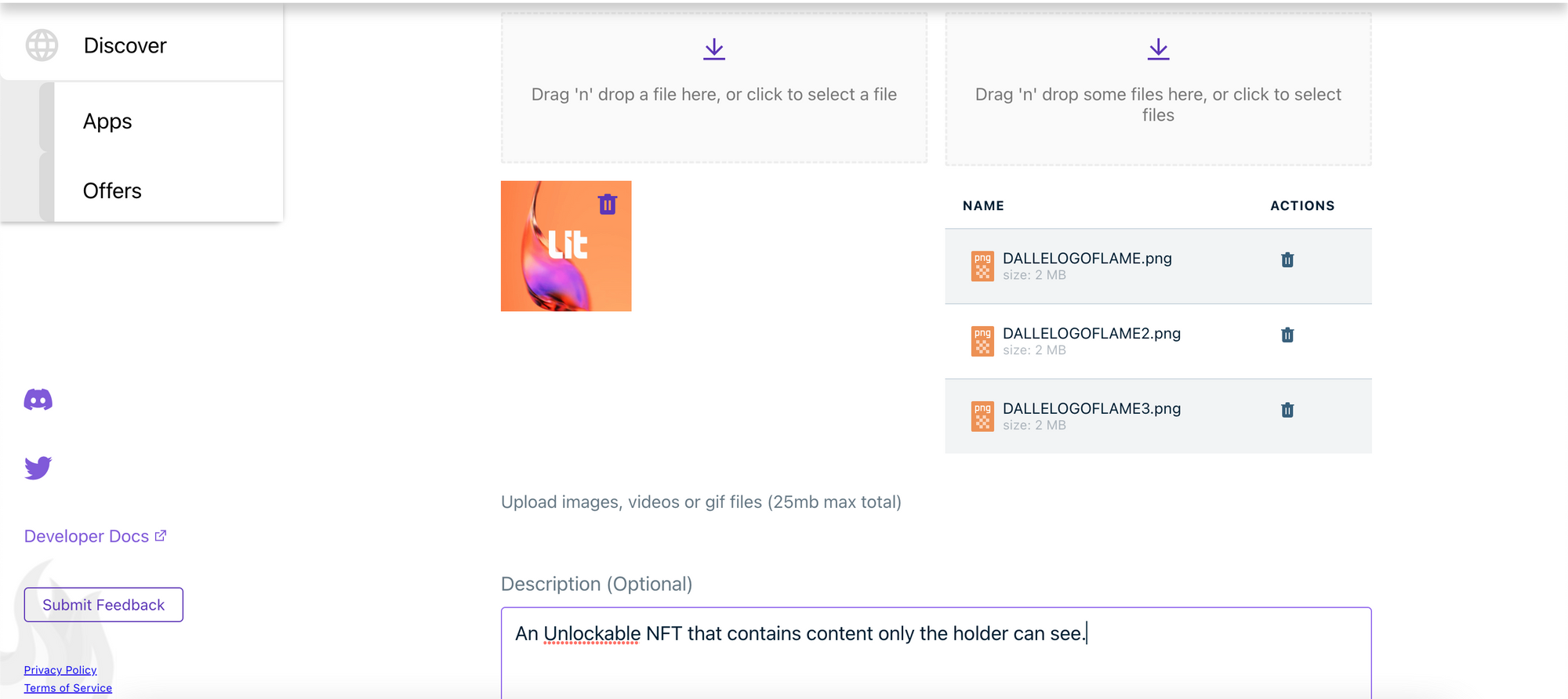Open the Offers section

pyautogui.click(x=112, y=190)
